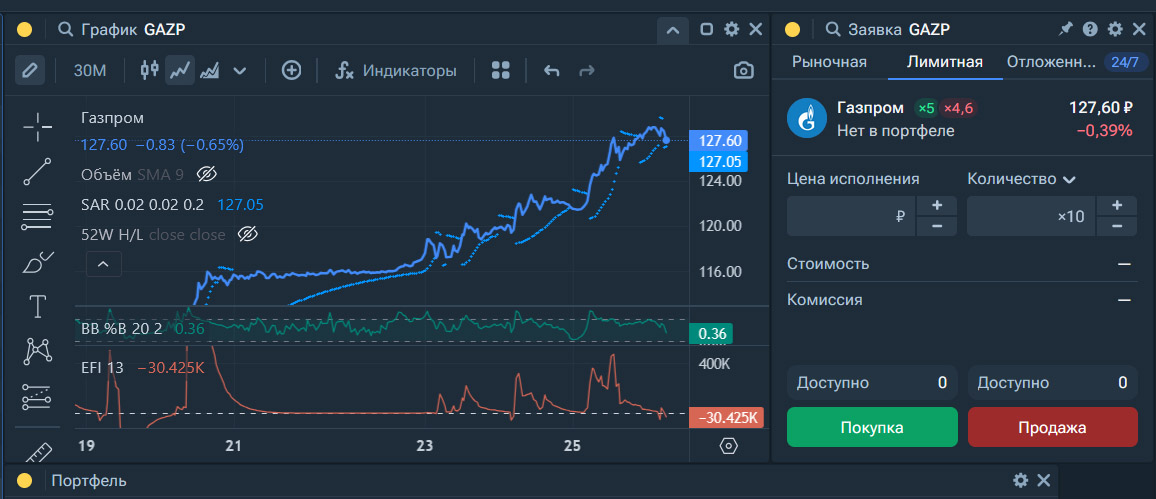Switch to the Рыночная order tab
Image resolution: width=1156 pixels, height=499 pixels.
(x=829, y=62)
